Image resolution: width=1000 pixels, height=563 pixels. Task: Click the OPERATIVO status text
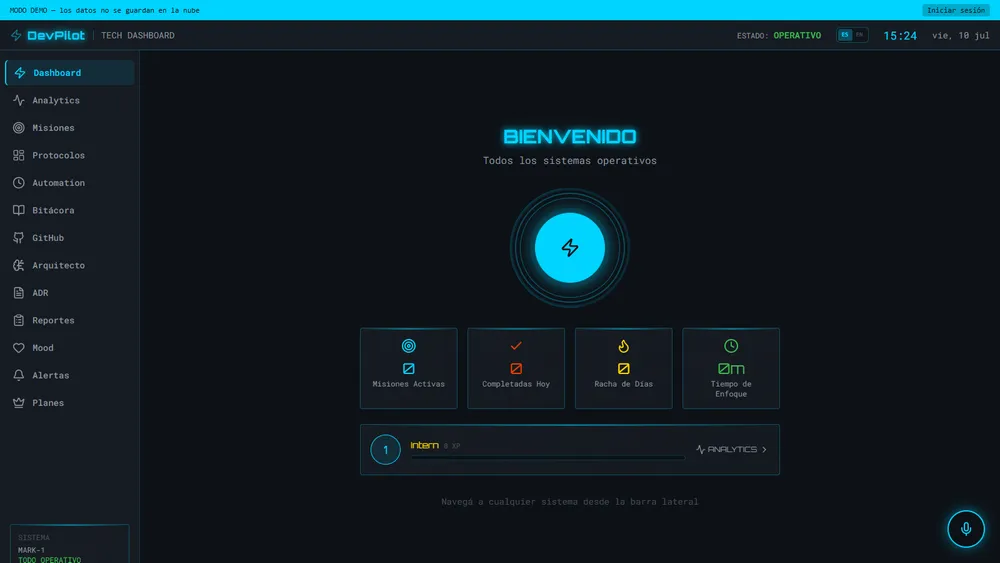[797, 35]
